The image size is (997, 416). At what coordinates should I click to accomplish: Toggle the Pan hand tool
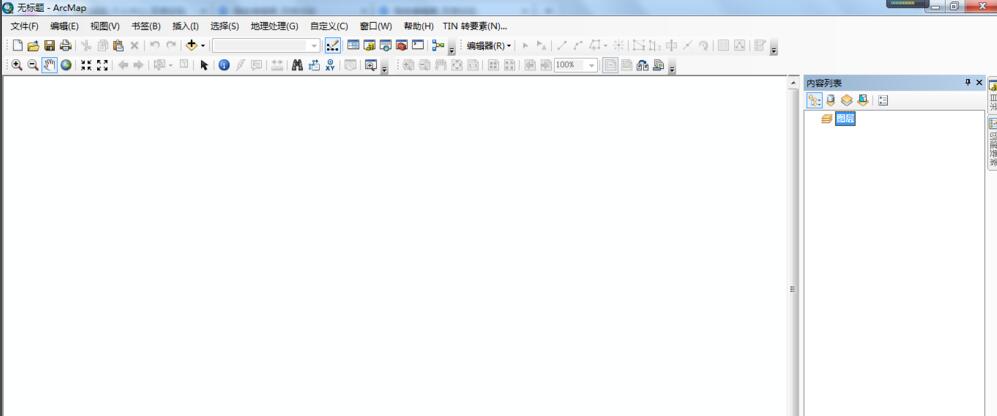pyautogui.click(x=49, y=65)
